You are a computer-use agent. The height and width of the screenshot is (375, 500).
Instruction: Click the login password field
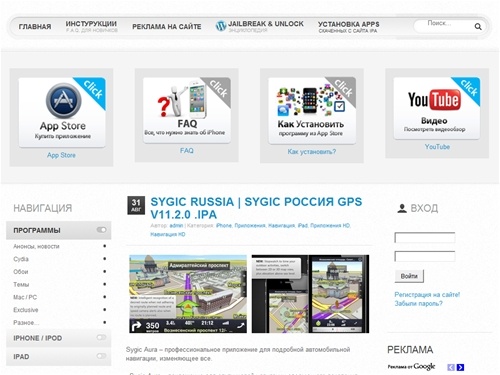pyautogui.click(x=425, y=256)
